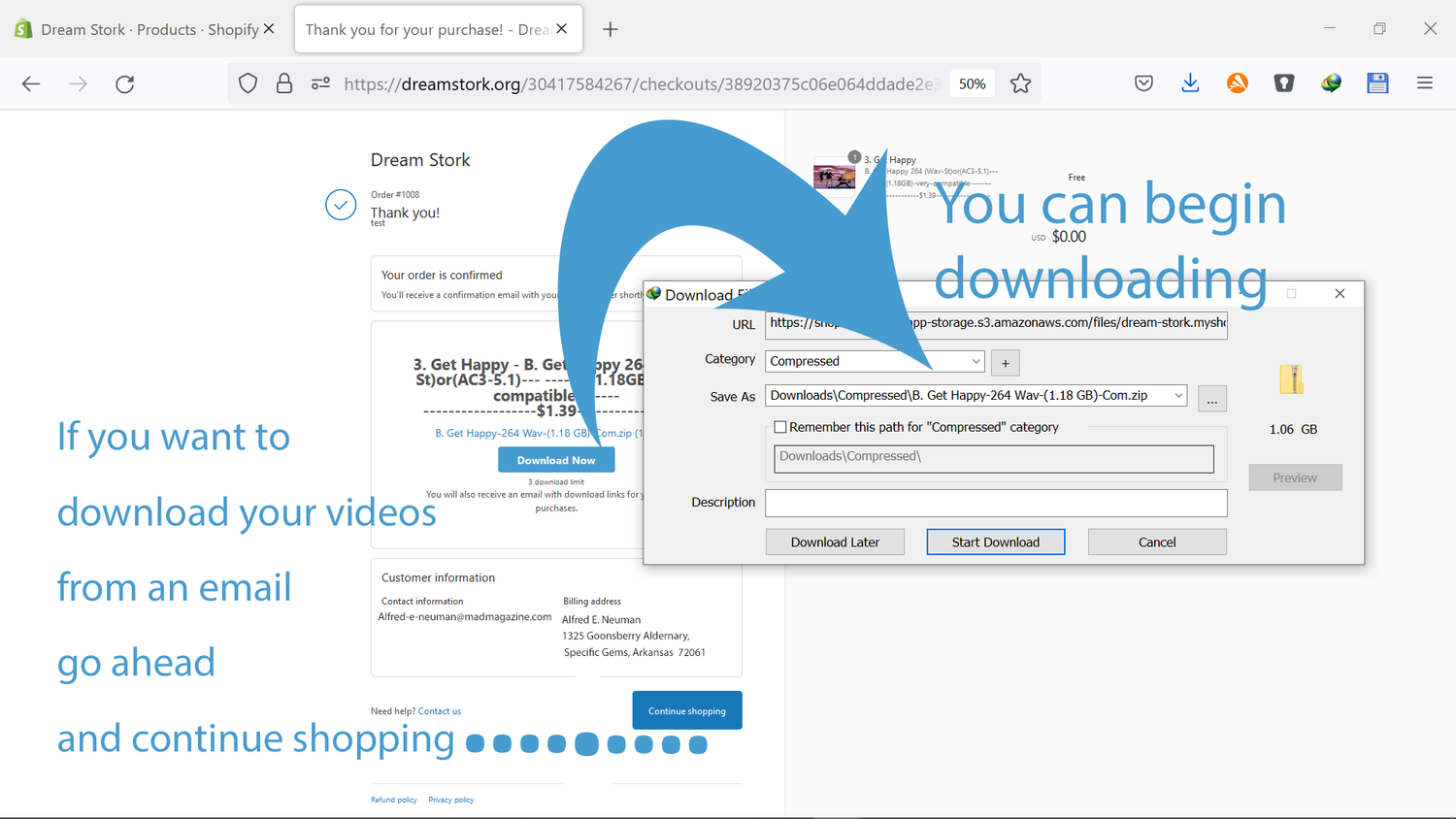Click the Description input field
Viewport: 1456px width, 819px height.
tap(996, 503)
